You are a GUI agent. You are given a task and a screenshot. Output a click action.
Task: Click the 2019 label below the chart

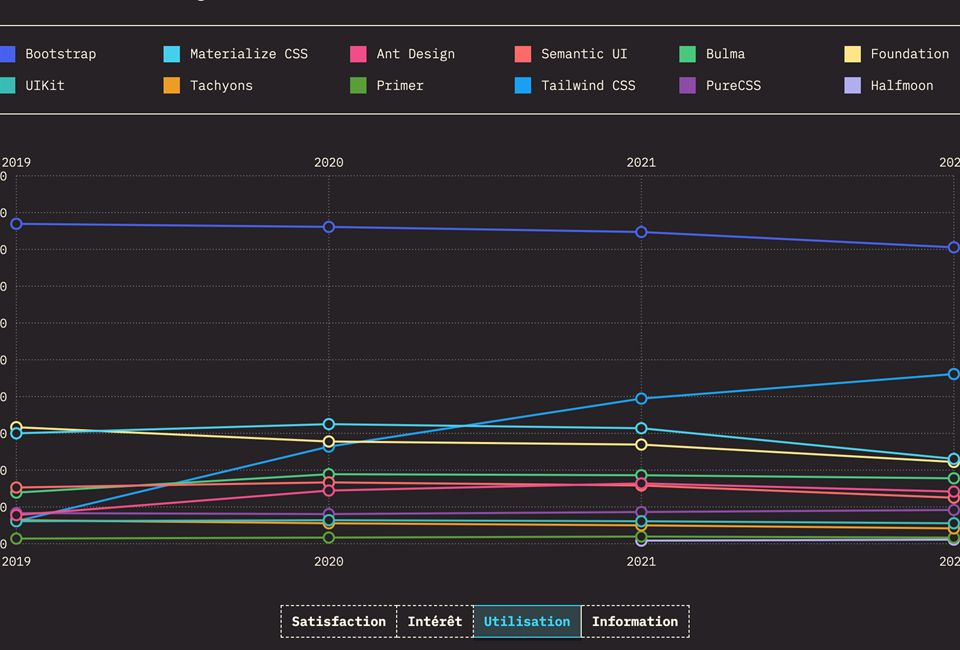16,561
